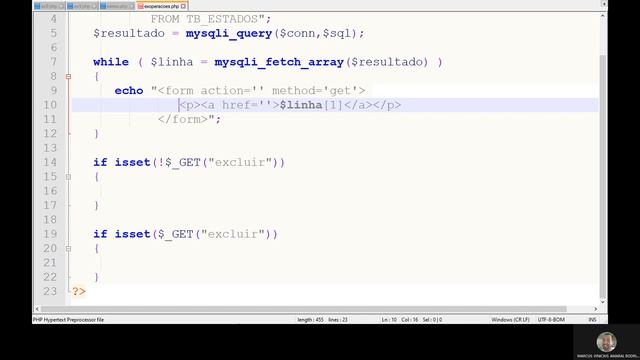Click the empty line 21 inside the if block

pyautogui.click(x=335, y=263)
